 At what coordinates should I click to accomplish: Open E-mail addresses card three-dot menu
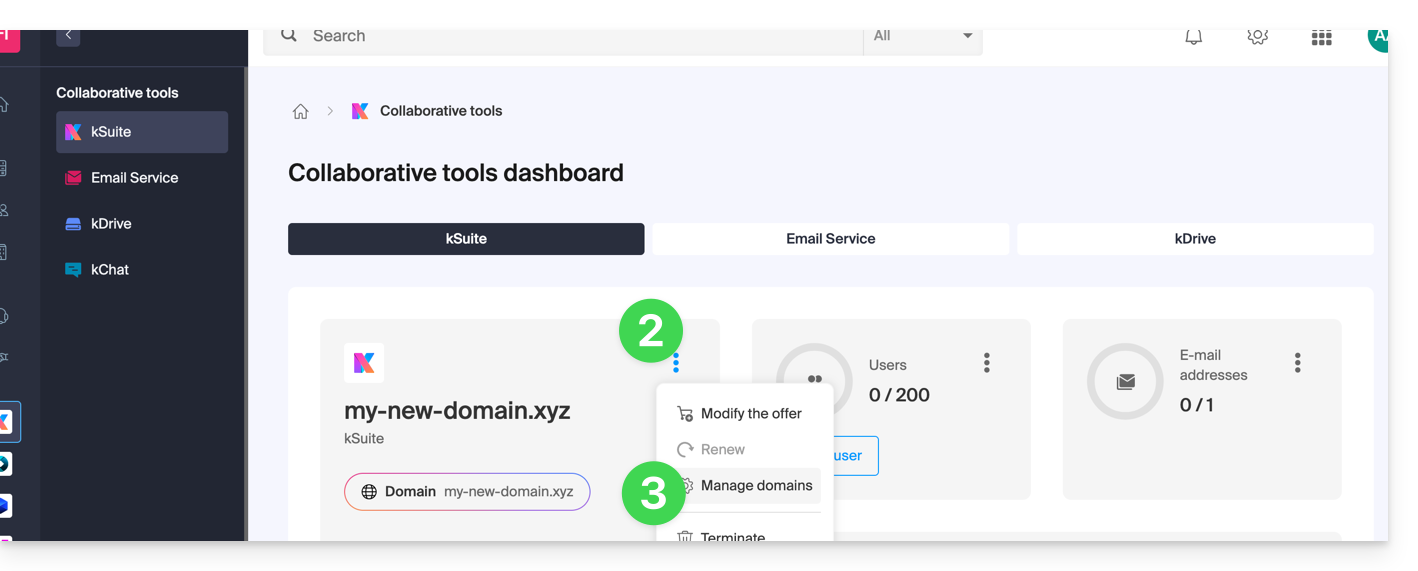pyautogui.click(x=1297, y=363)
